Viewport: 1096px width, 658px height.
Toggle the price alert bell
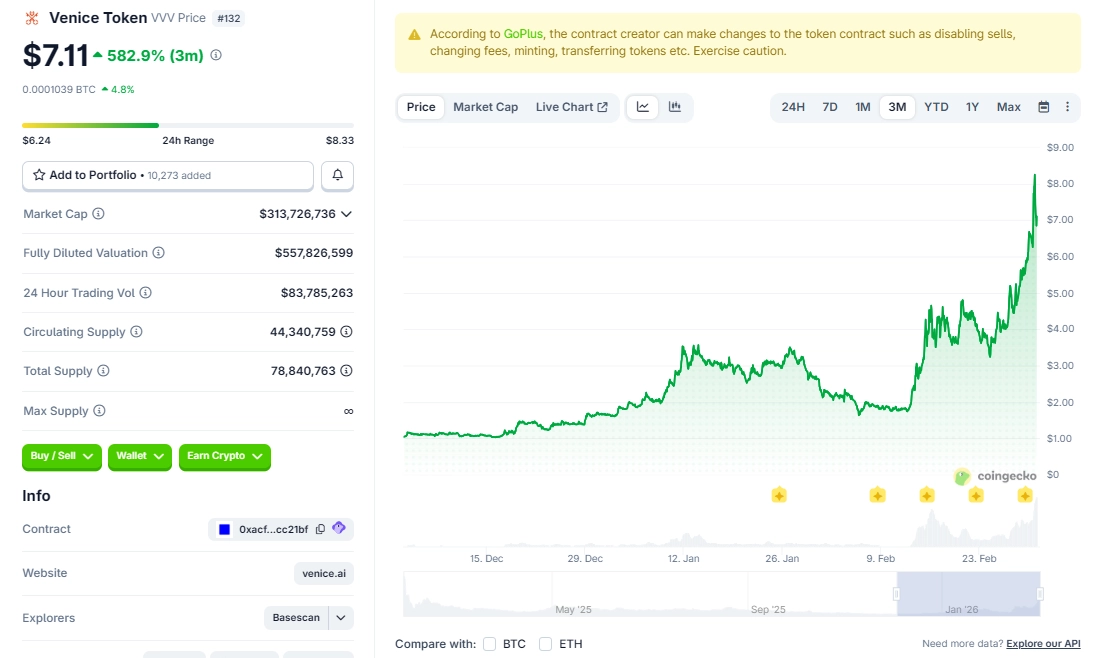pos(337,175)
